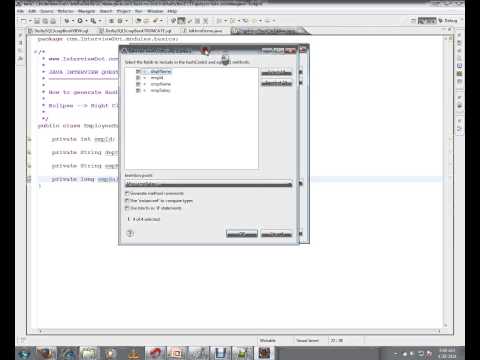Open the Refactor menu
This screenshot has height=360, width=480.
click(x=65, y=11)
